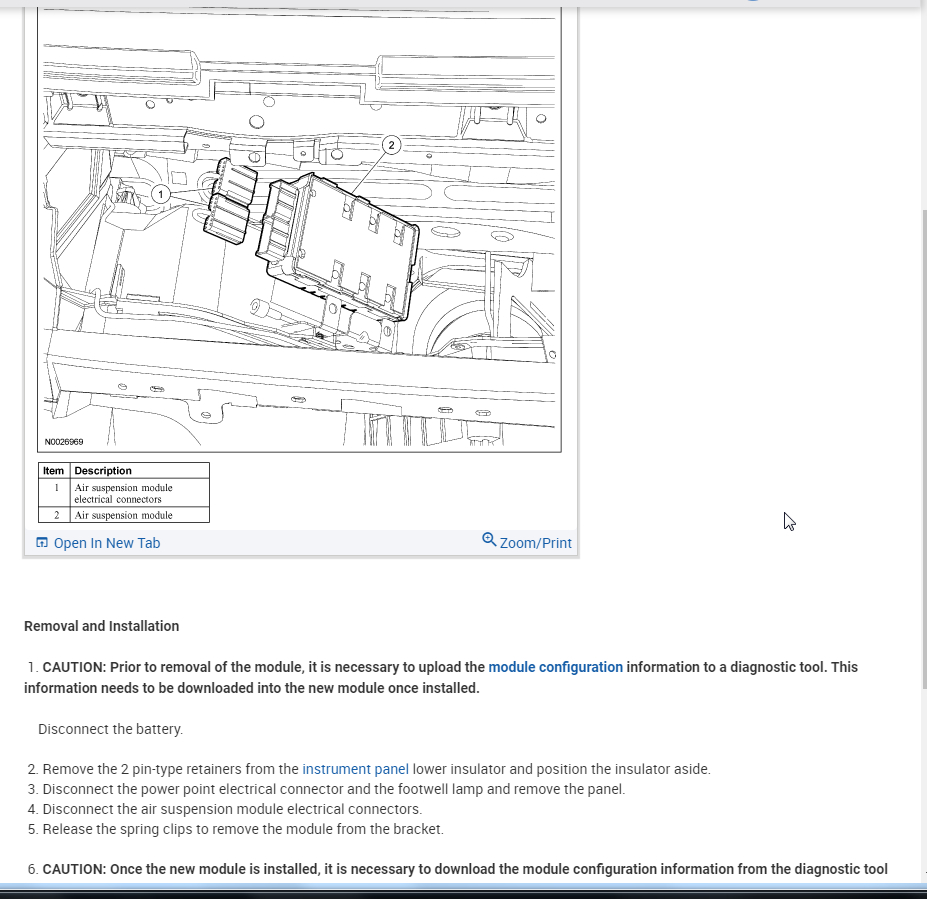Click the Zoom/Print magnifier icon

click(489, 540)
